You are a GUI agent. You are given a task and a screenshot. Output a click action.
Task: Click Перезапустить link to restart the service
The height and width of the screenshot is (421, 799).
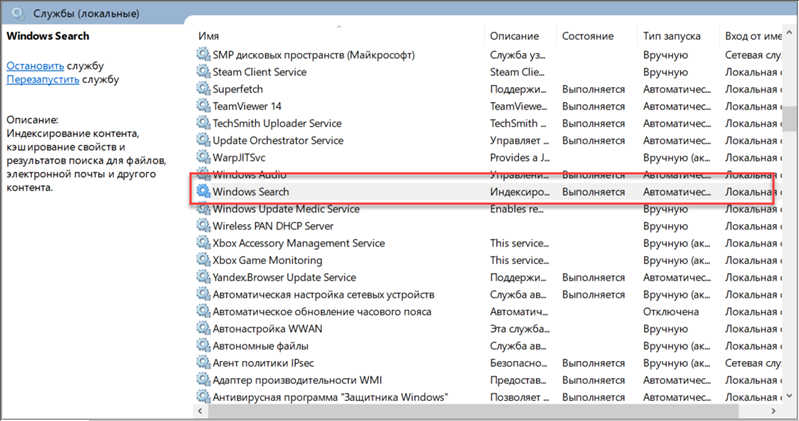click(x=43, y=80)
